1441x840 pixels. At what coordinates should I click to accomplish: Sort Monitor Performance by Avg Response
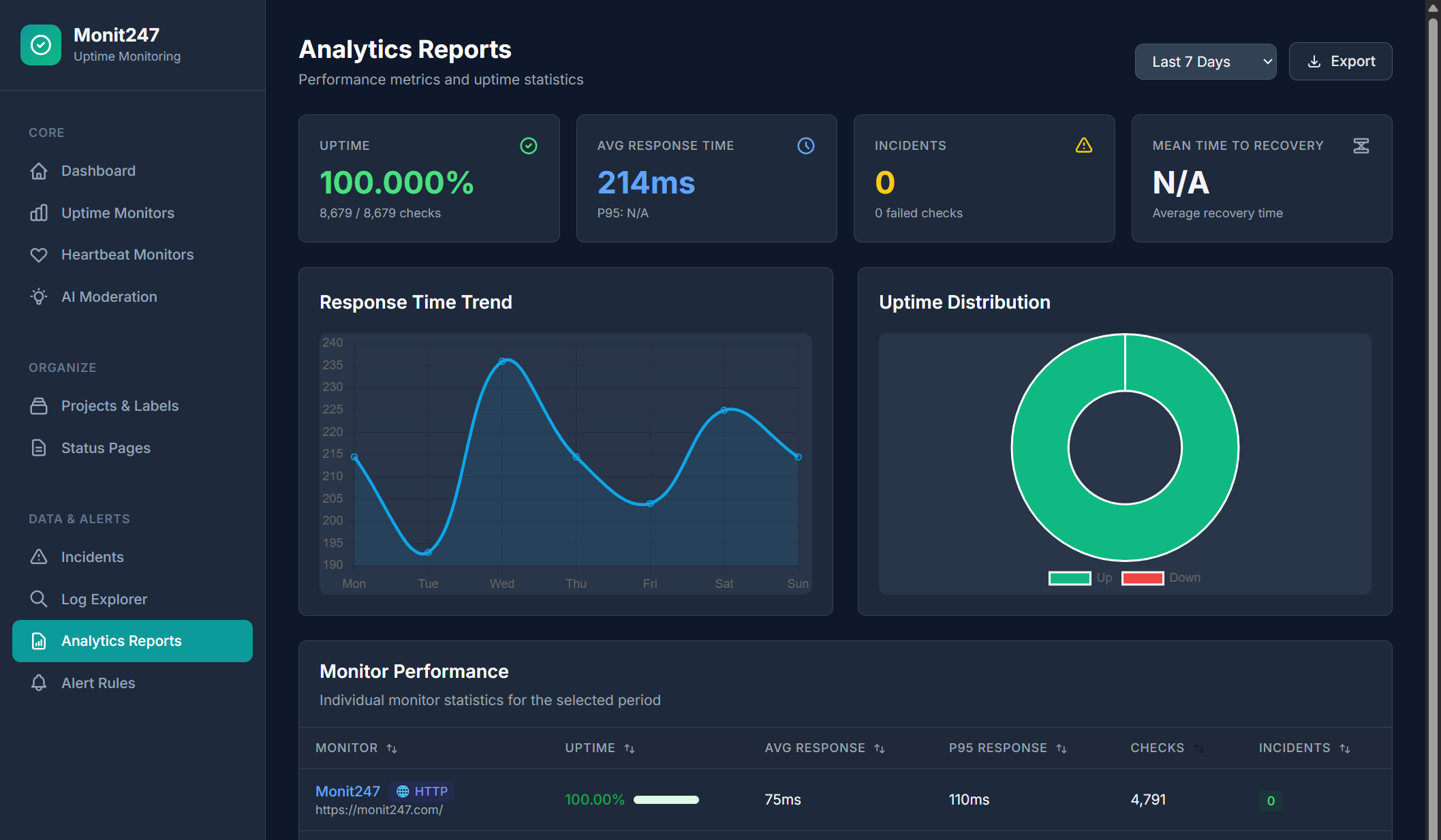(x=879, y=747)
